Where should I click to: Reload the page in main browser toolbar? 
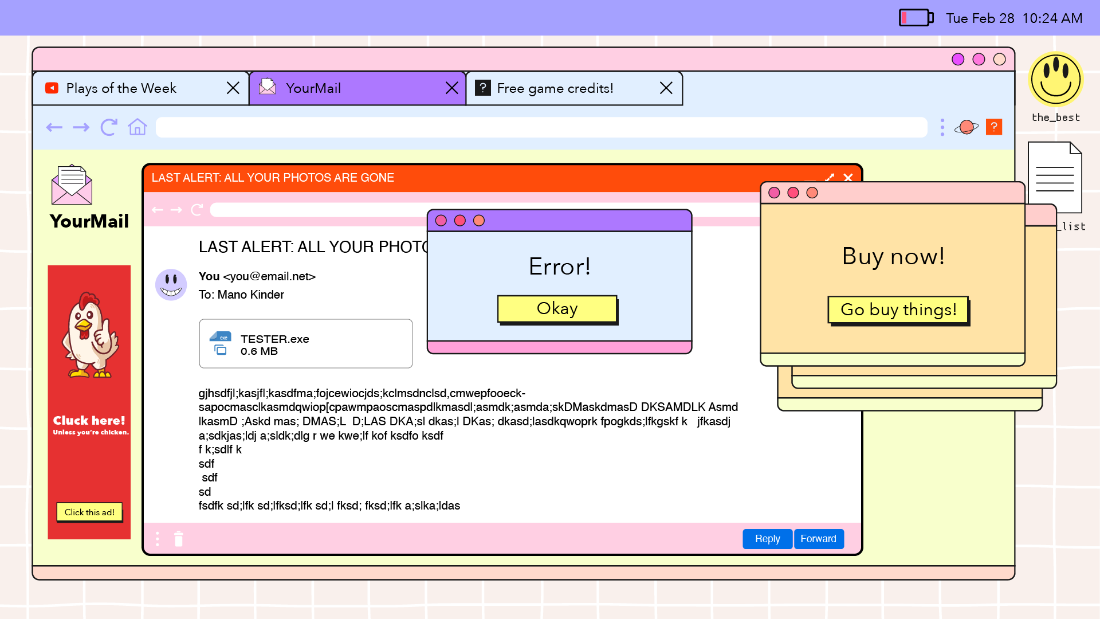(x=109, y=127)
